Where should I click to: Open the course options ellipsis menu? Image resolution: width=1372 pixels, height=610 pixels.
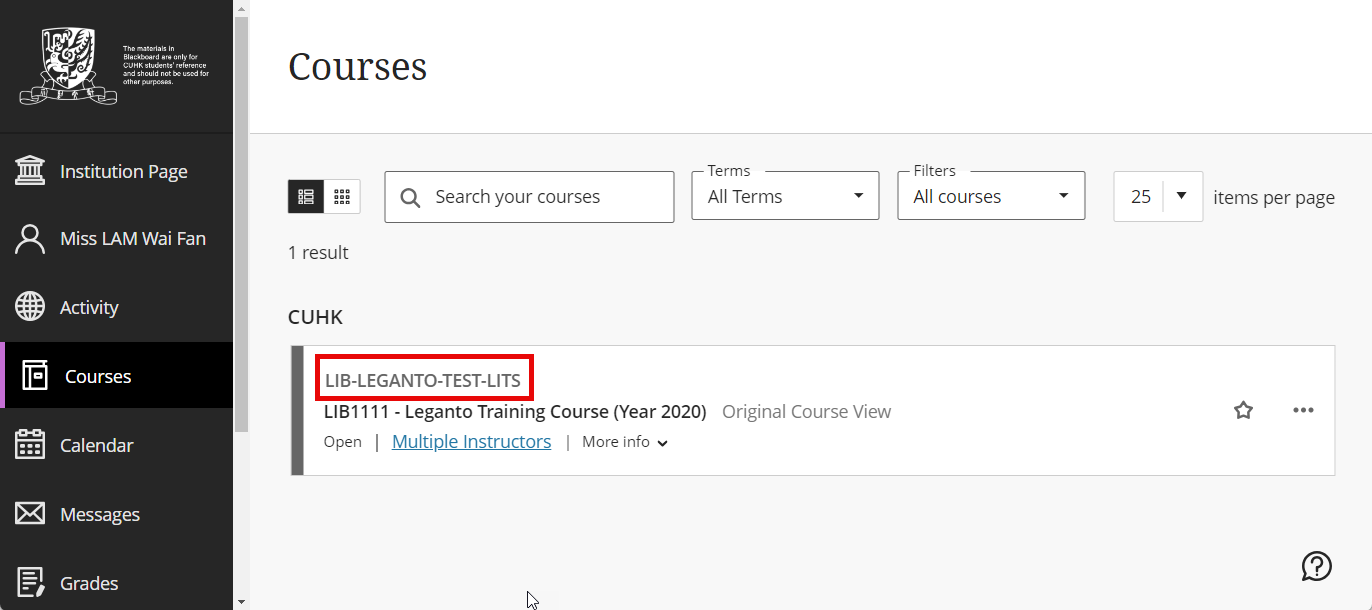click(1303, 410)
